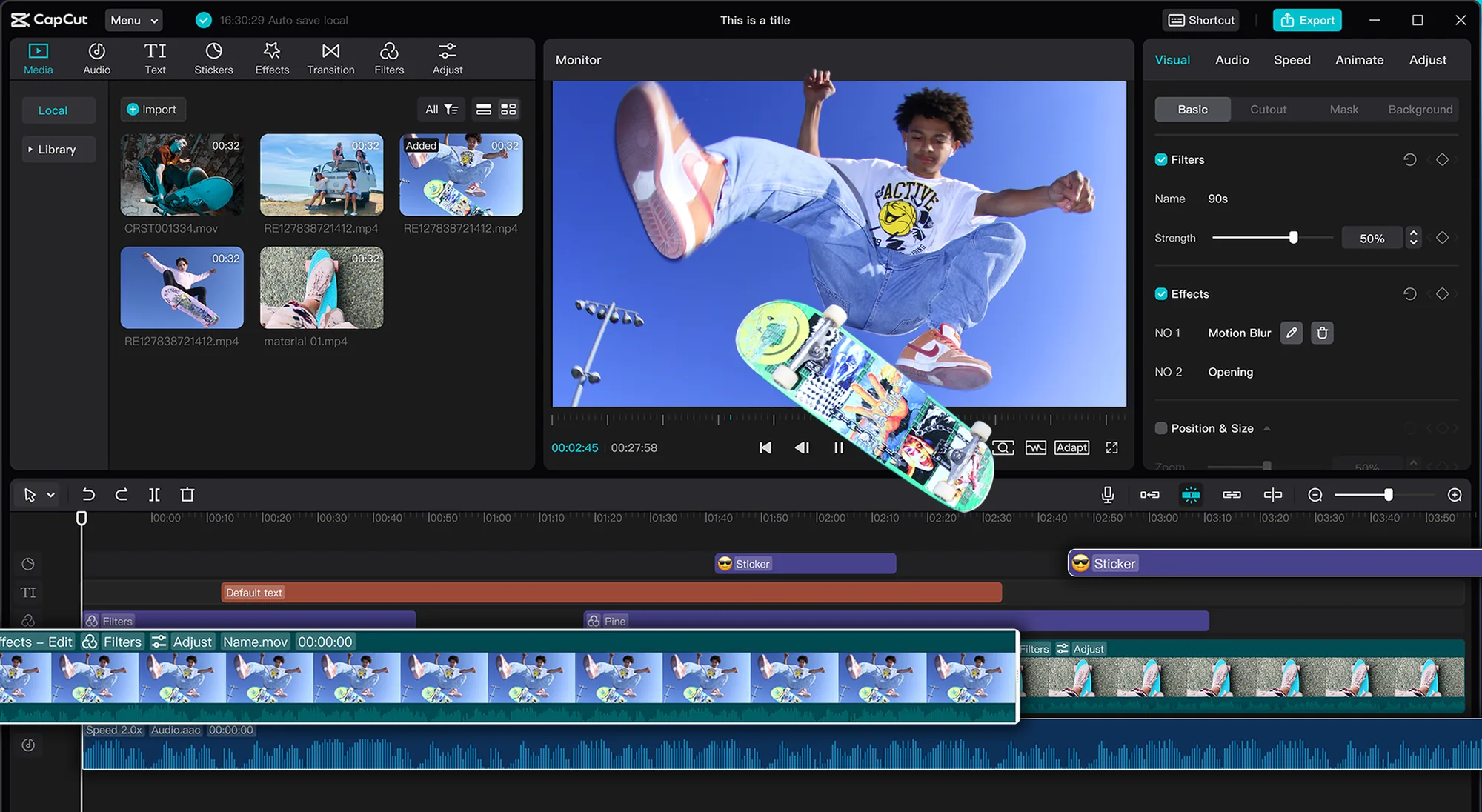Skip to start of preview

pos(765,447)
